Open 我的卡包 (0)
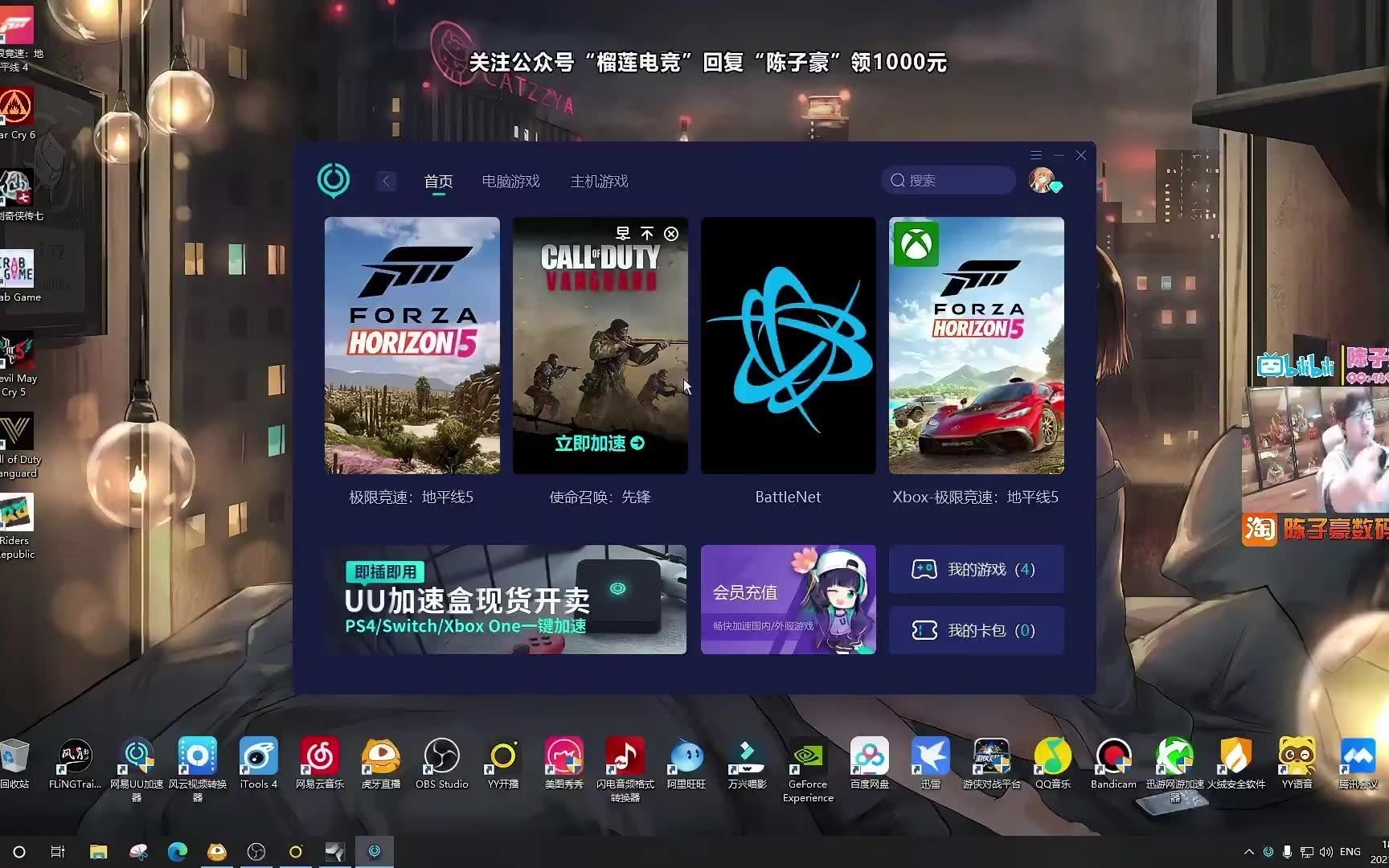 977,630
